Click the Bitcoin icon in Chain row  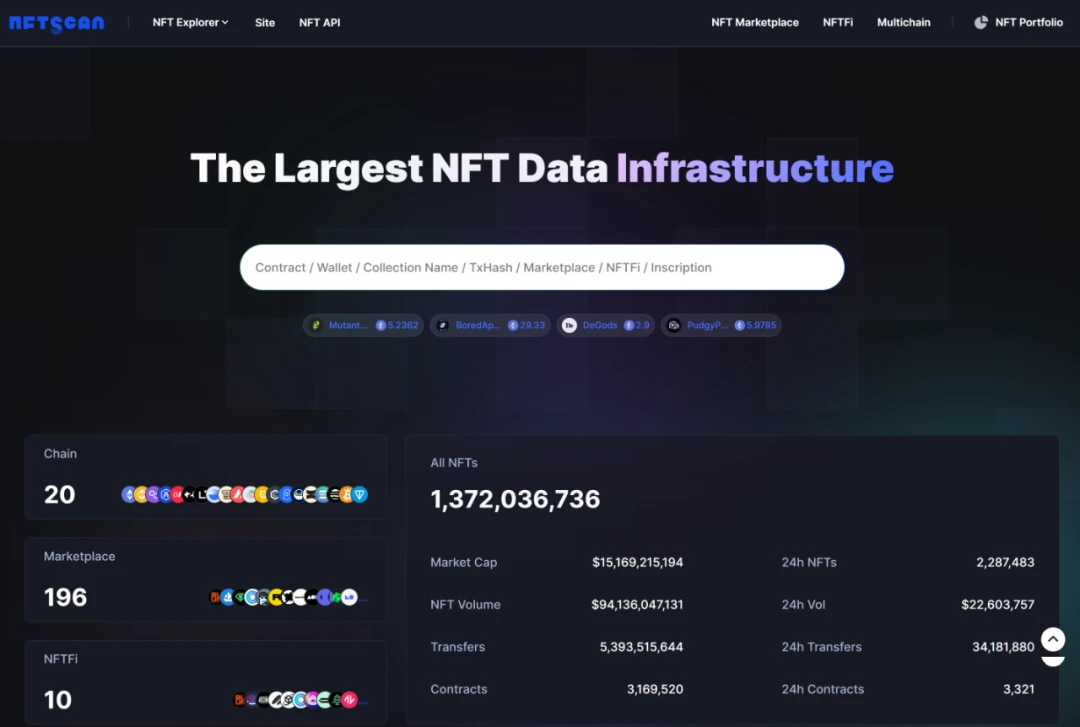click(347, 494)
